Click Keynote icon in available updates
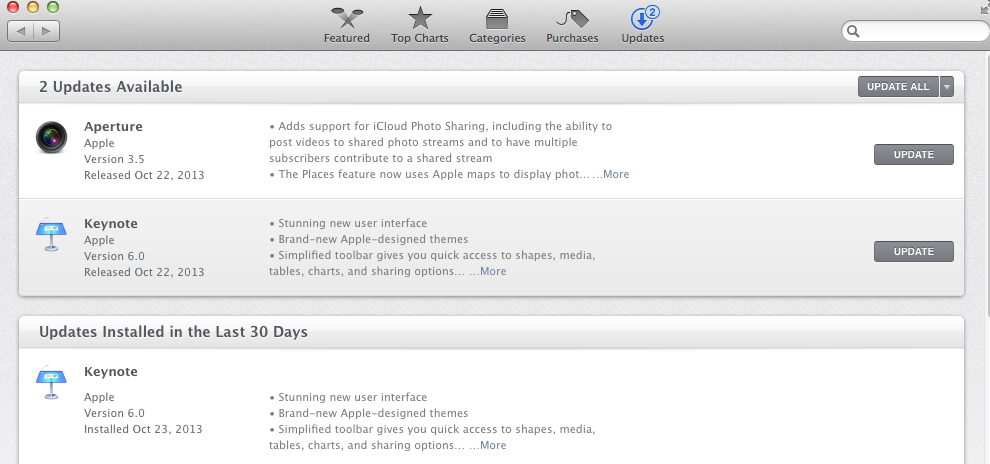This screenshot has height=464, width=990. (51, 235)
